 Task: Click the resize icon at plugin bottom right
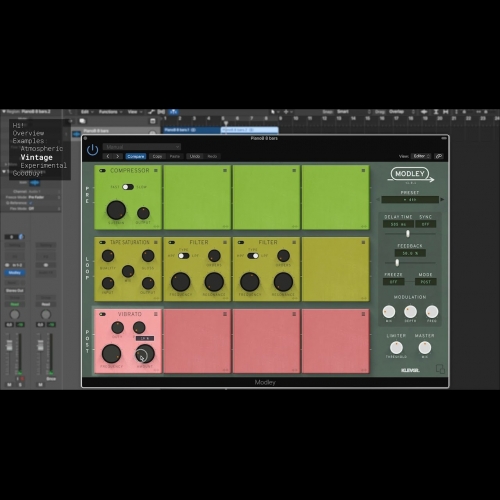440,369
